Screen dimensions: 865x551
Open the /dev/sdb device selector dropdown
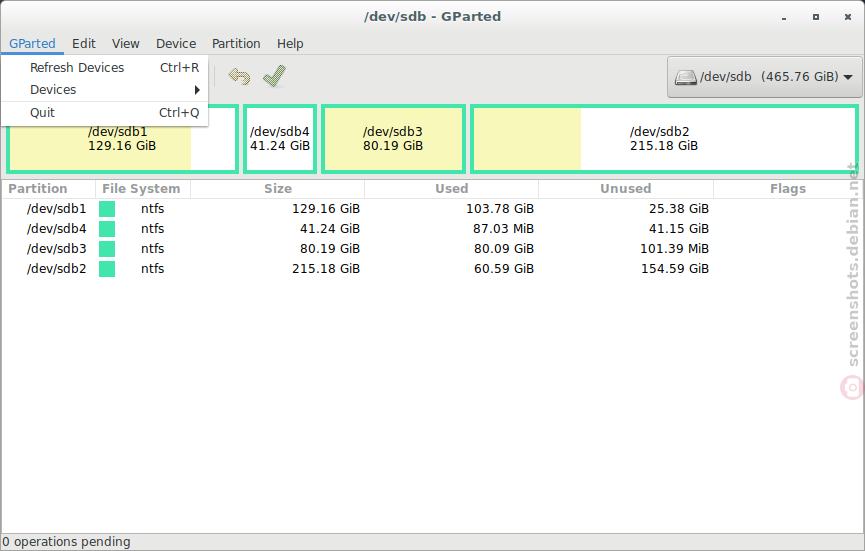[764, 77]
